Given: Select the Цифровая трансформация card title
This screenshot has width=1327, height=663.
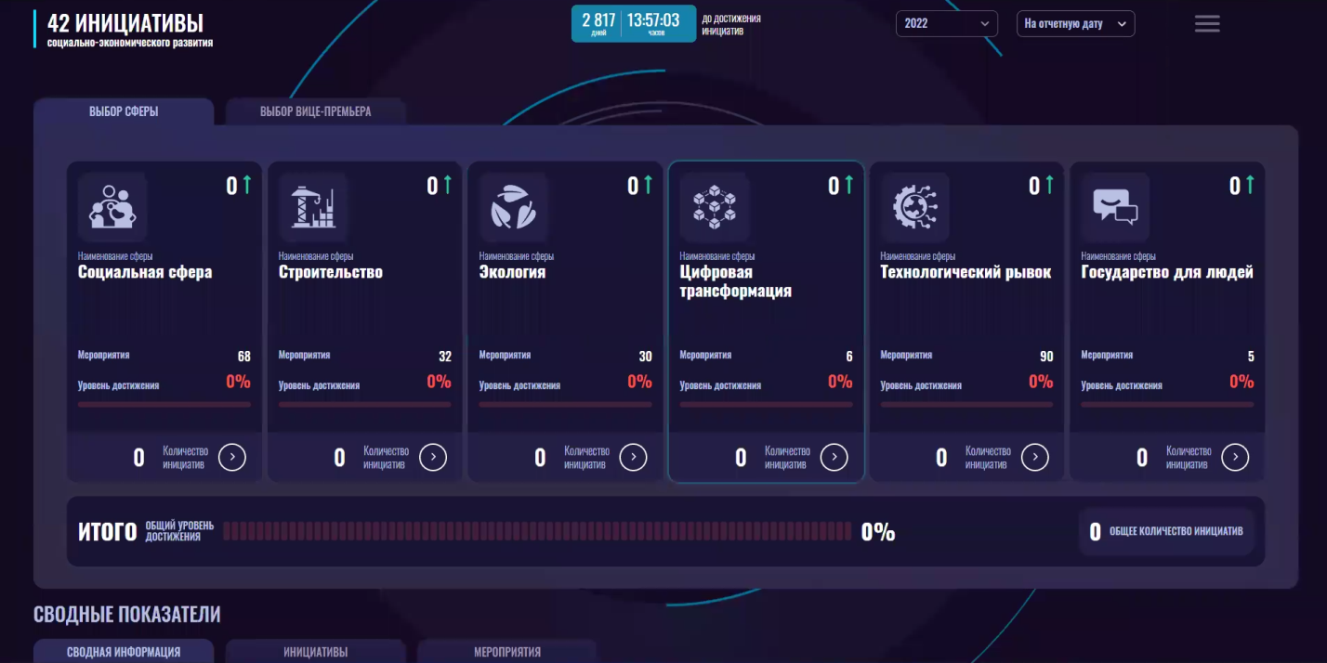Looking at the screenshot, I should point(736,281).
